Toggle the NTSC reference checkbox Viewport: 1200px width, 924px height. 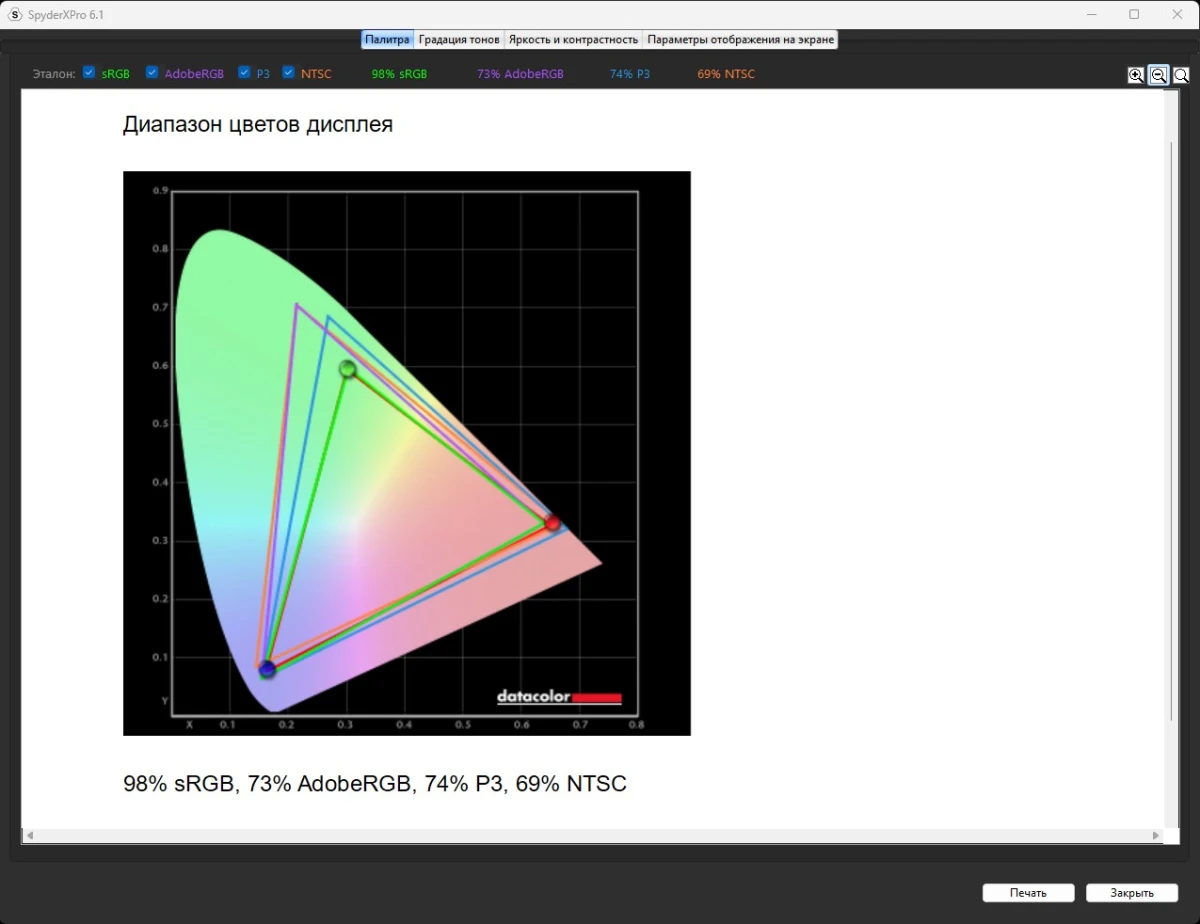click(288, 73)
